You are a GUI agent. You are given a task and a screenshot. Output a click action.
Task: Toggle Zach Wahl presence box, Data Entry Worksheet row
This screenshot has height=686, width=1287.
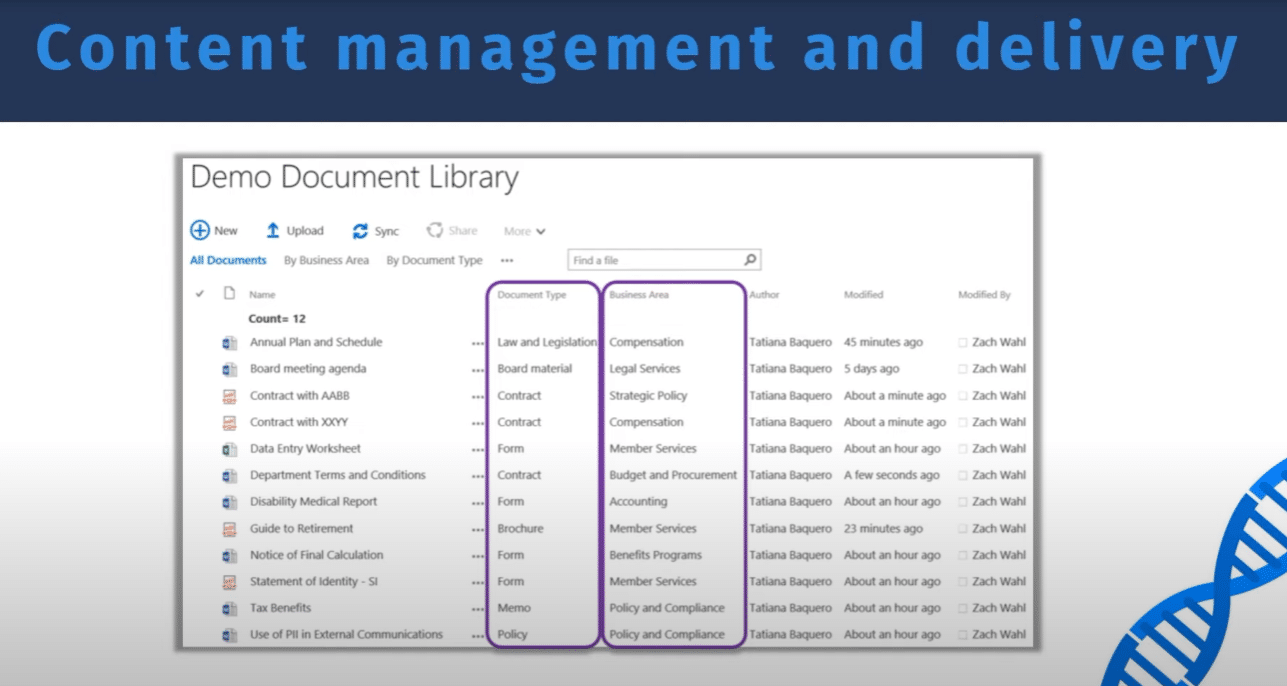click(963, 449)
